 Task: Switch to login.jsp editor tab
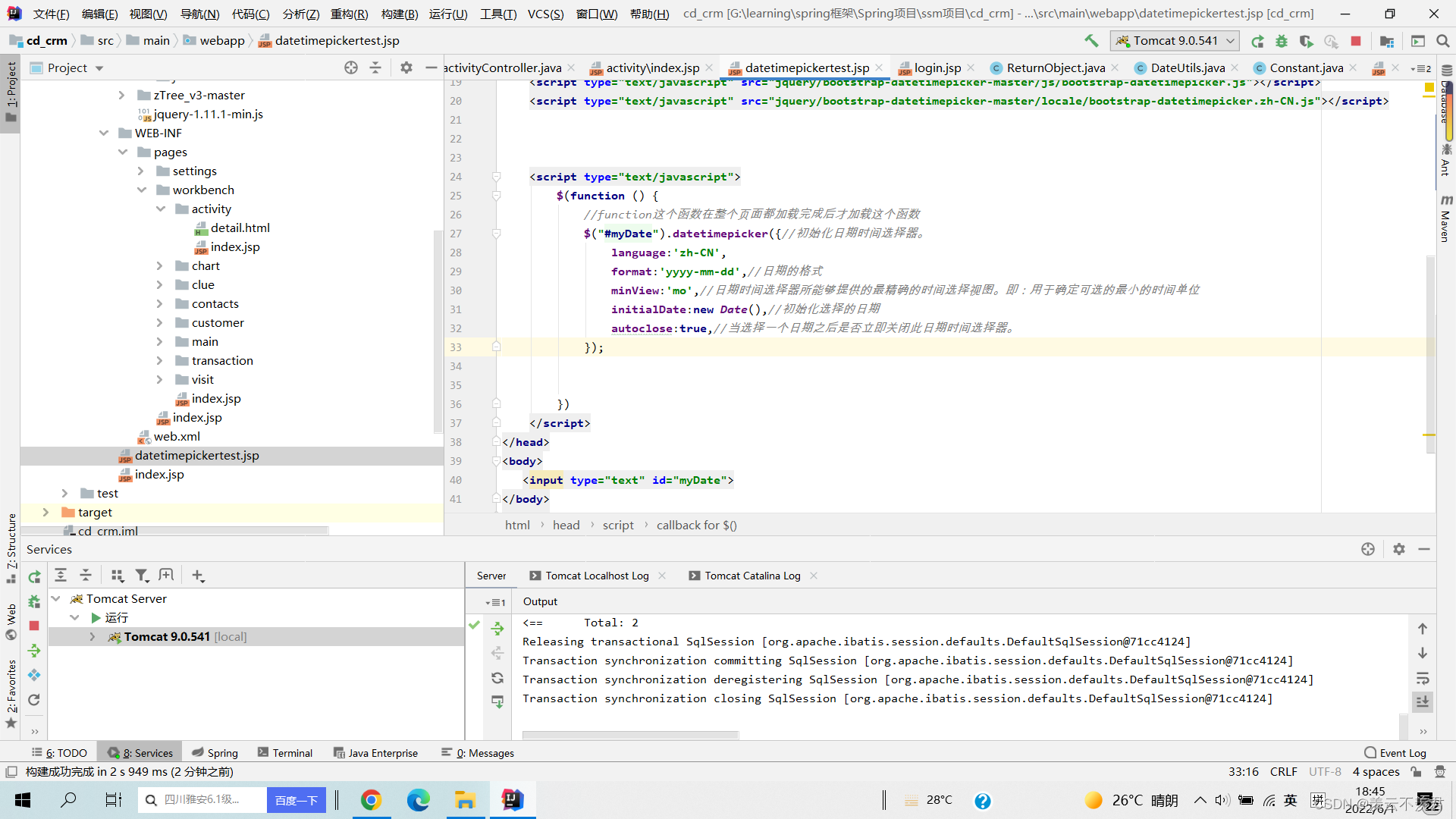[937, 68]
